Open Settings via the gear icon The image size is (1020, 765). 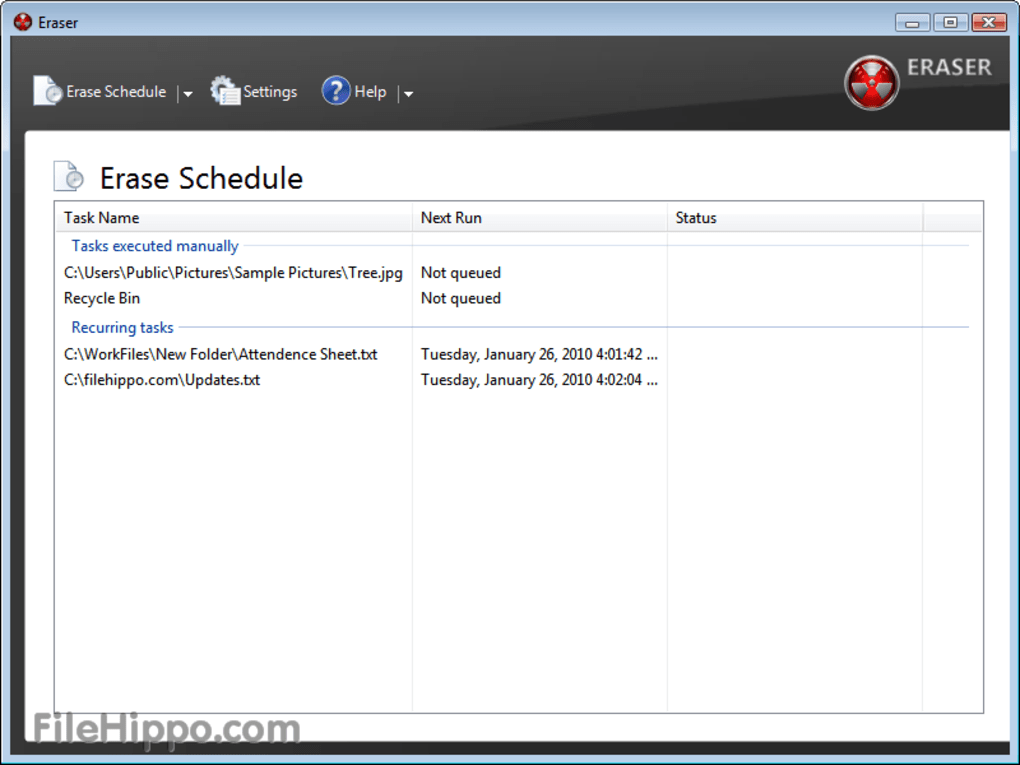coord(225,91)
